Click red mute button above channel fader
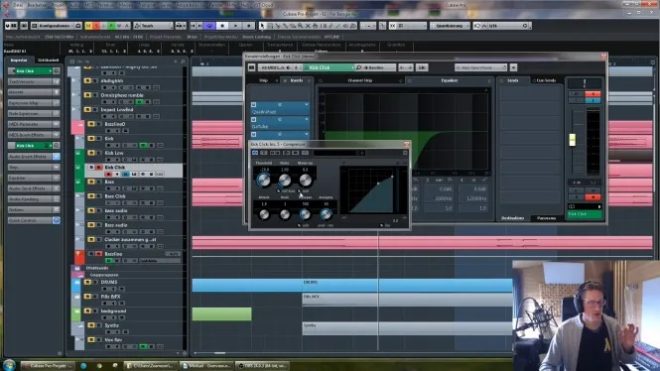 (593, 93)
